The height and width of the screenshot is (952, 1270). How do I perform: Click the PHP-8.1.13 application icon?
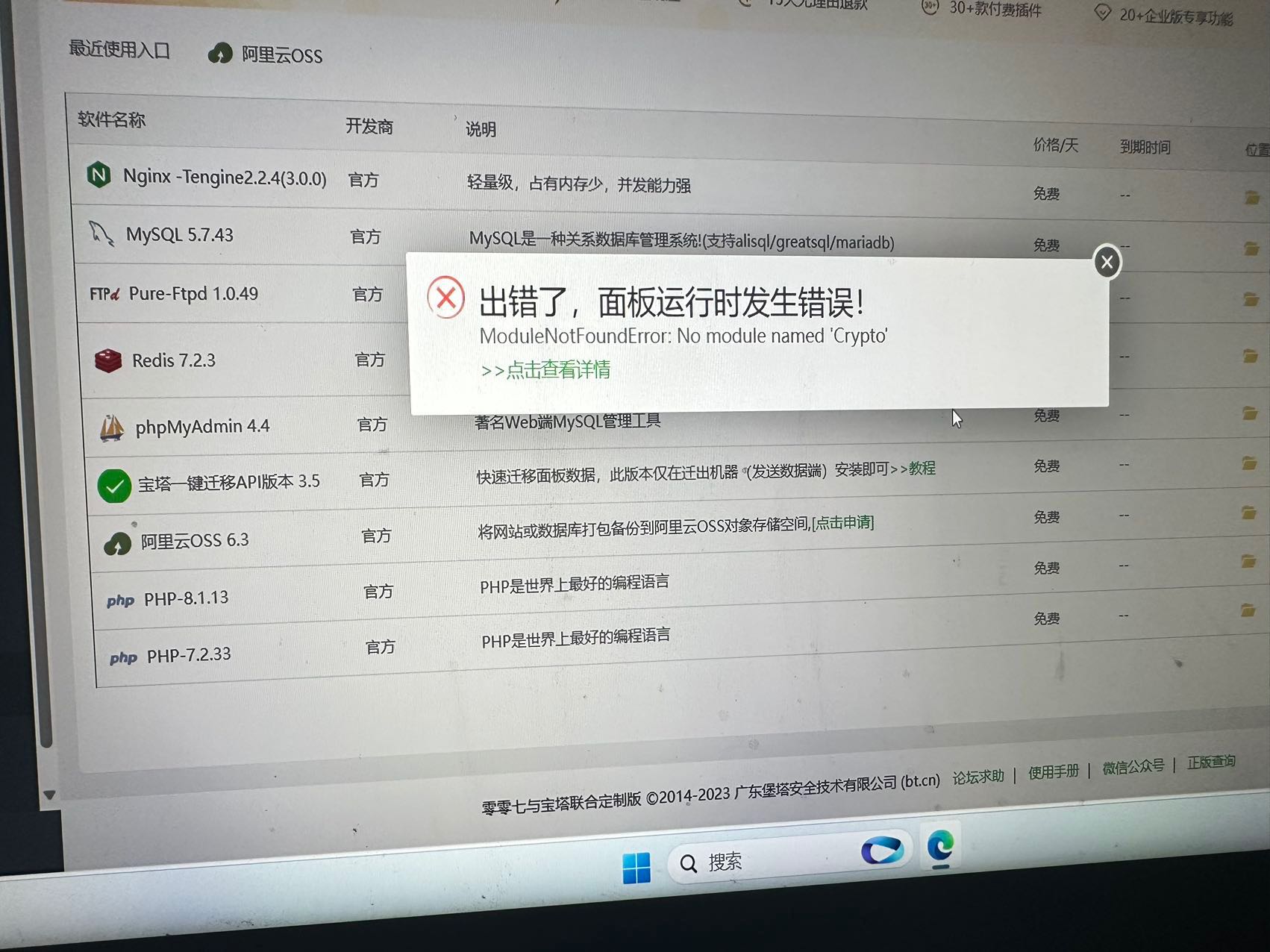pos(120,601)
